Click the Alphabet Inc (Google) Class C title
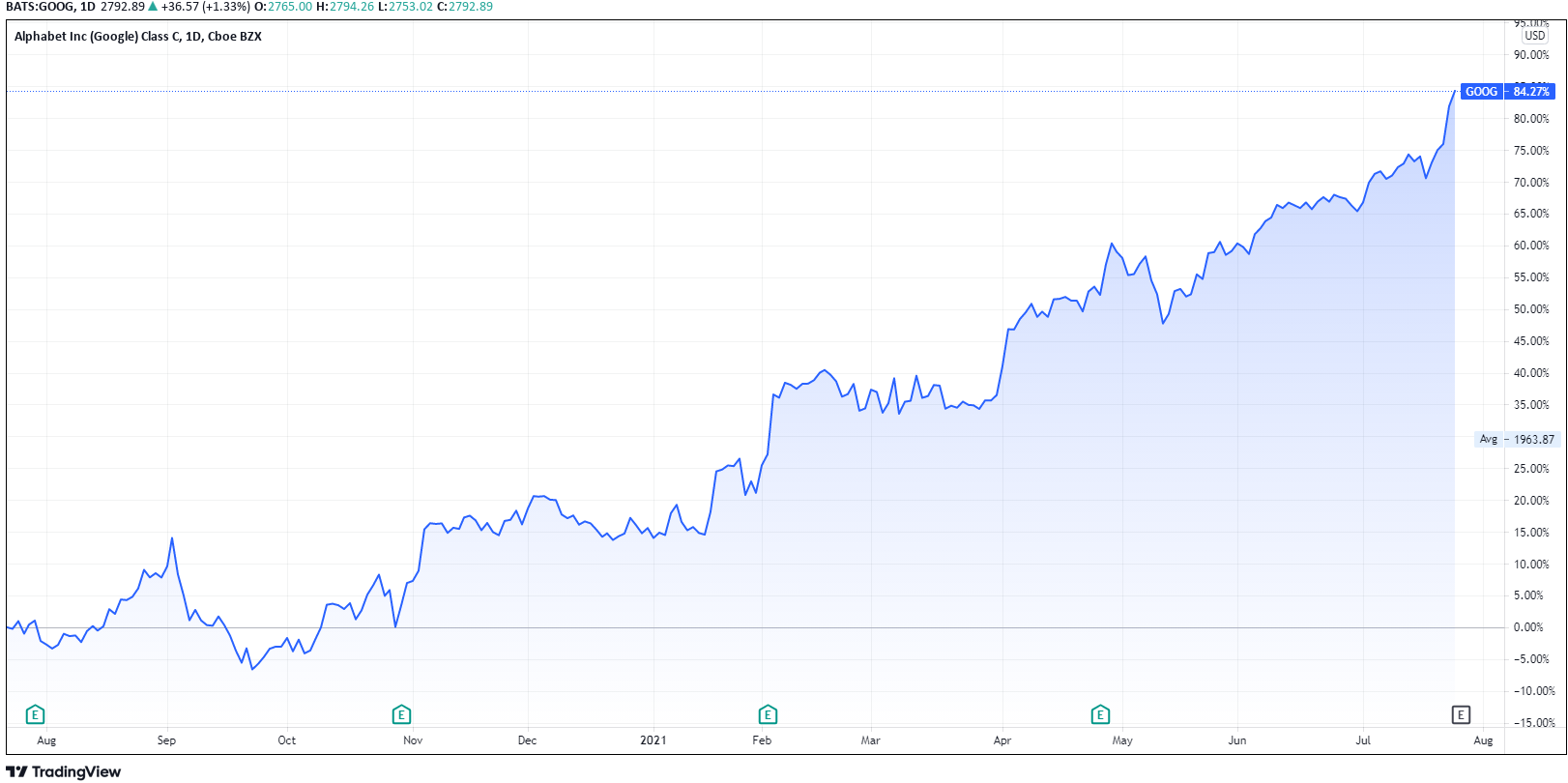Viewport: 1568px width, 783px height. pyautogui.click(x=138, y=37)
